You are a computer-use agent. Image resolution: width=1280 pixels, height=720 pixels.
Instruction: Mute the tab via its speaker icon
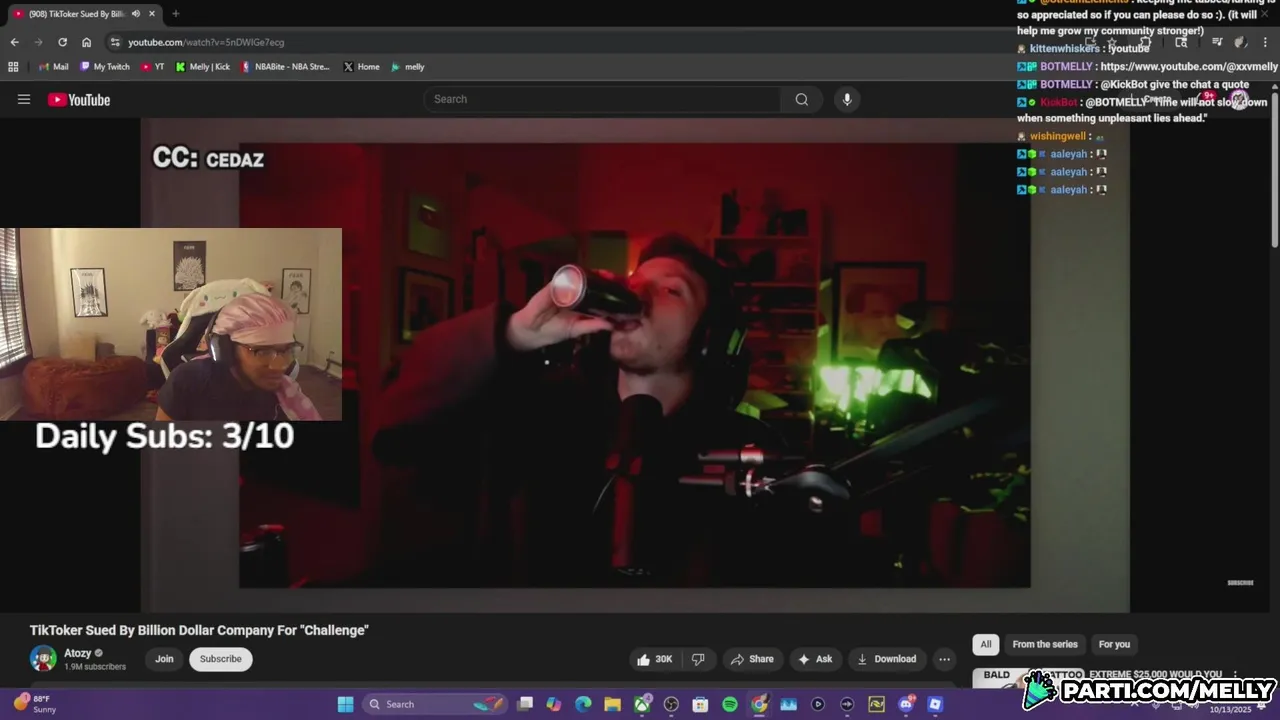(135, 14)
